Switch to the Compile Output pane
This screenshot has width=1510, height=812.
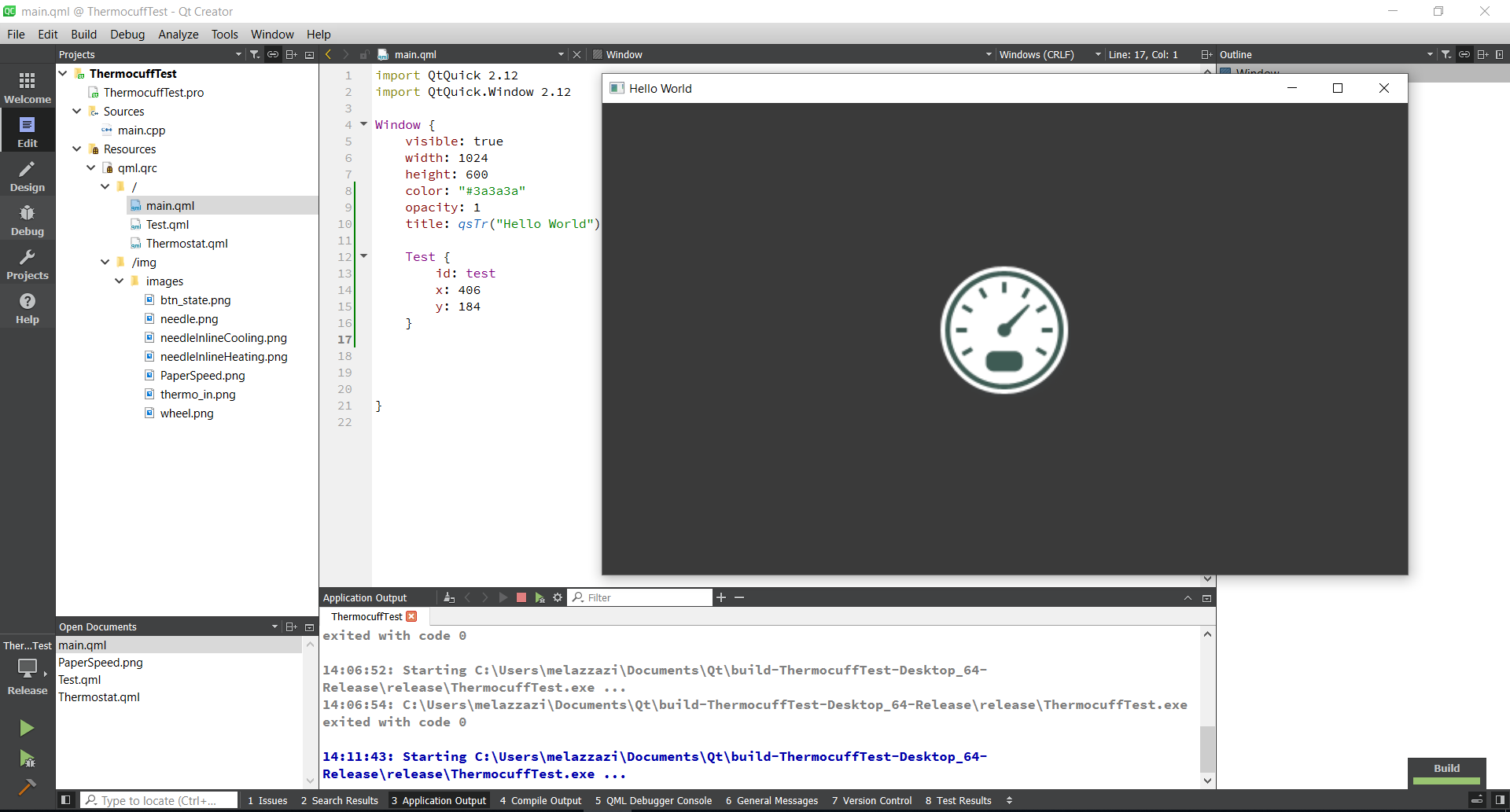point(540,800)
